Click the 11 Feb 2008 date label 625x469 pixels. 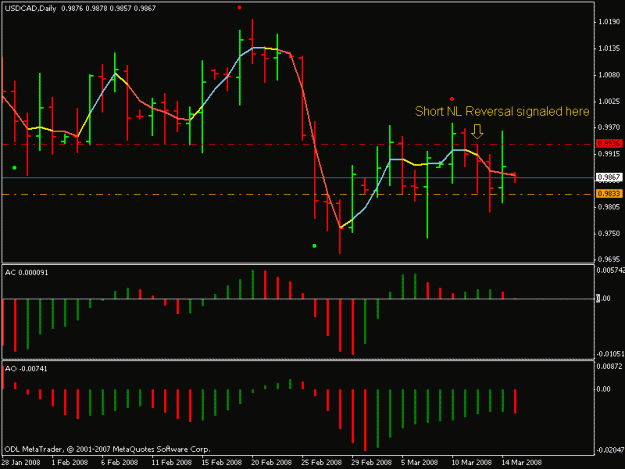[171, 462]
